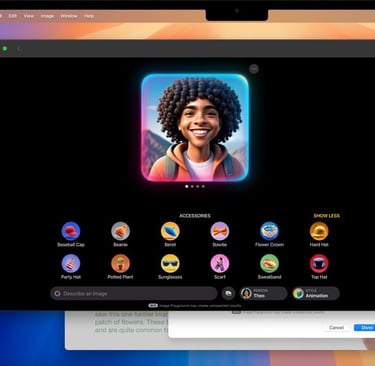Open the Help menu

pos(89,16)
